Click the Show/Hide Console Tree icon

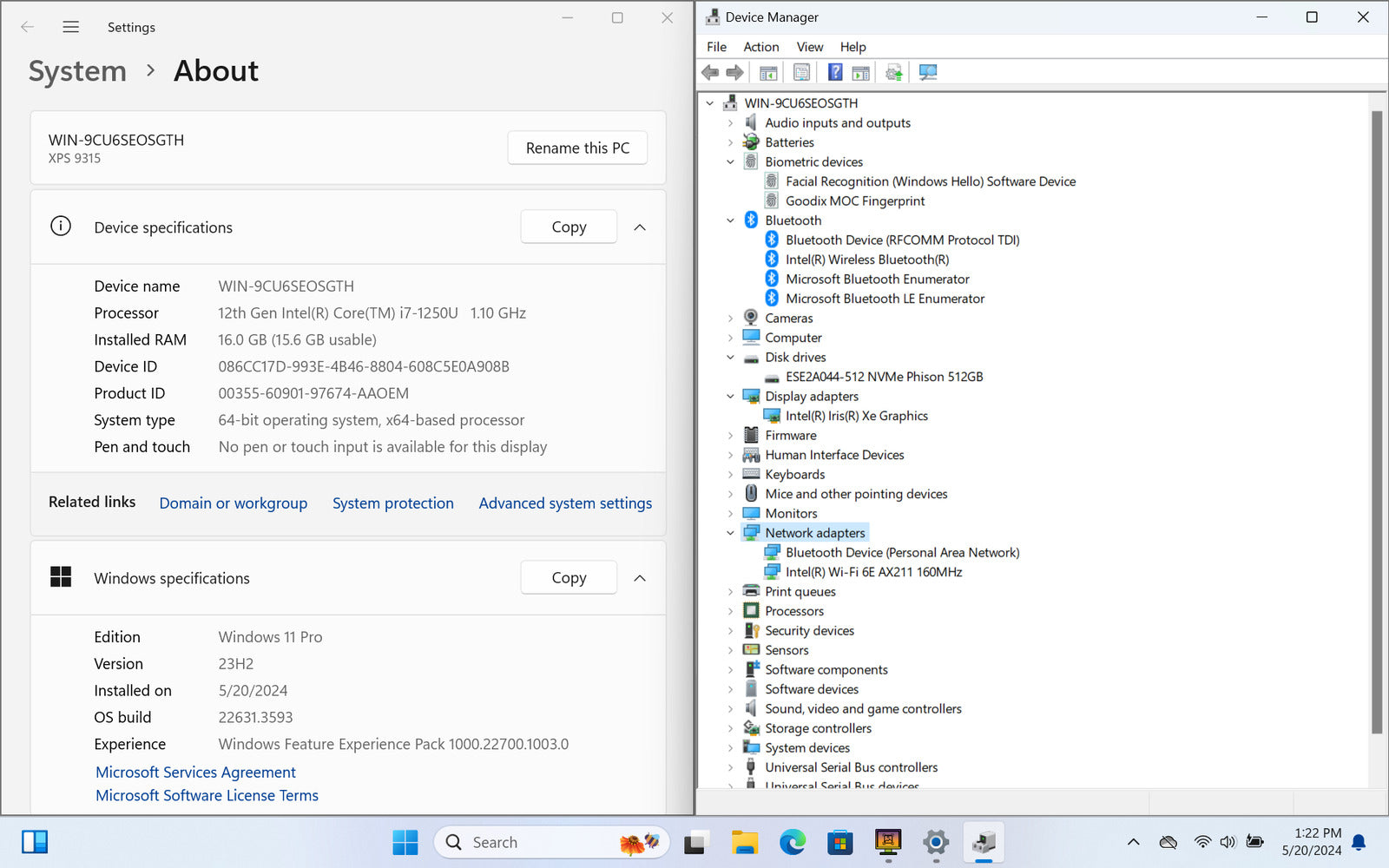[x=768, y=72]
